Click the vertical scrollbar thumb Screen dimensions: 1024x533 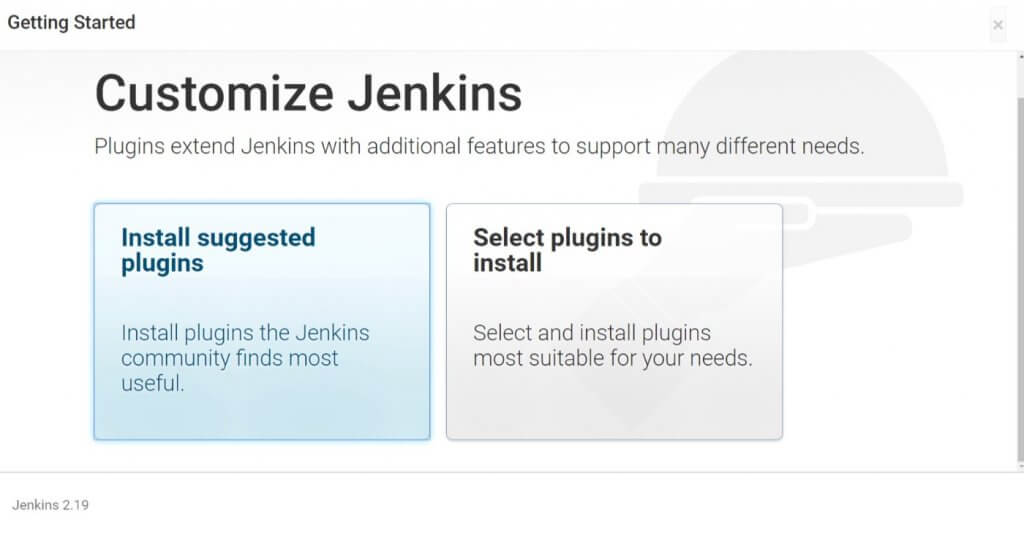(x=1020, y=278)
